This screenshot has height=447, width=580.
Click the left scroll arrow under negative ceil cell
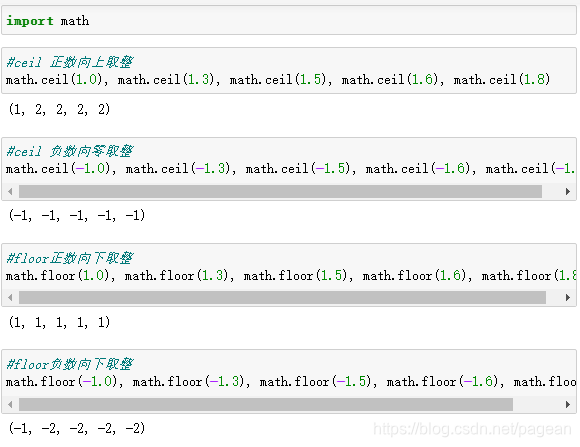tap(10, 192)
